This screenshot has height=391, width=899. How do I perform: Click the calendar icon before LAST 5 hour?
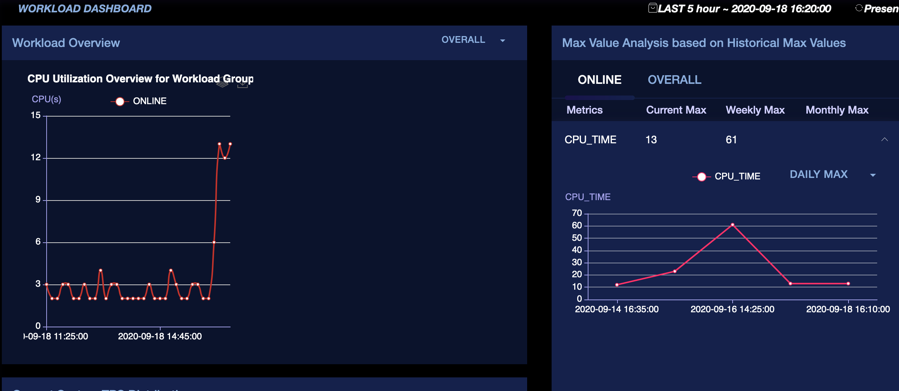click(x=652, y=8)
